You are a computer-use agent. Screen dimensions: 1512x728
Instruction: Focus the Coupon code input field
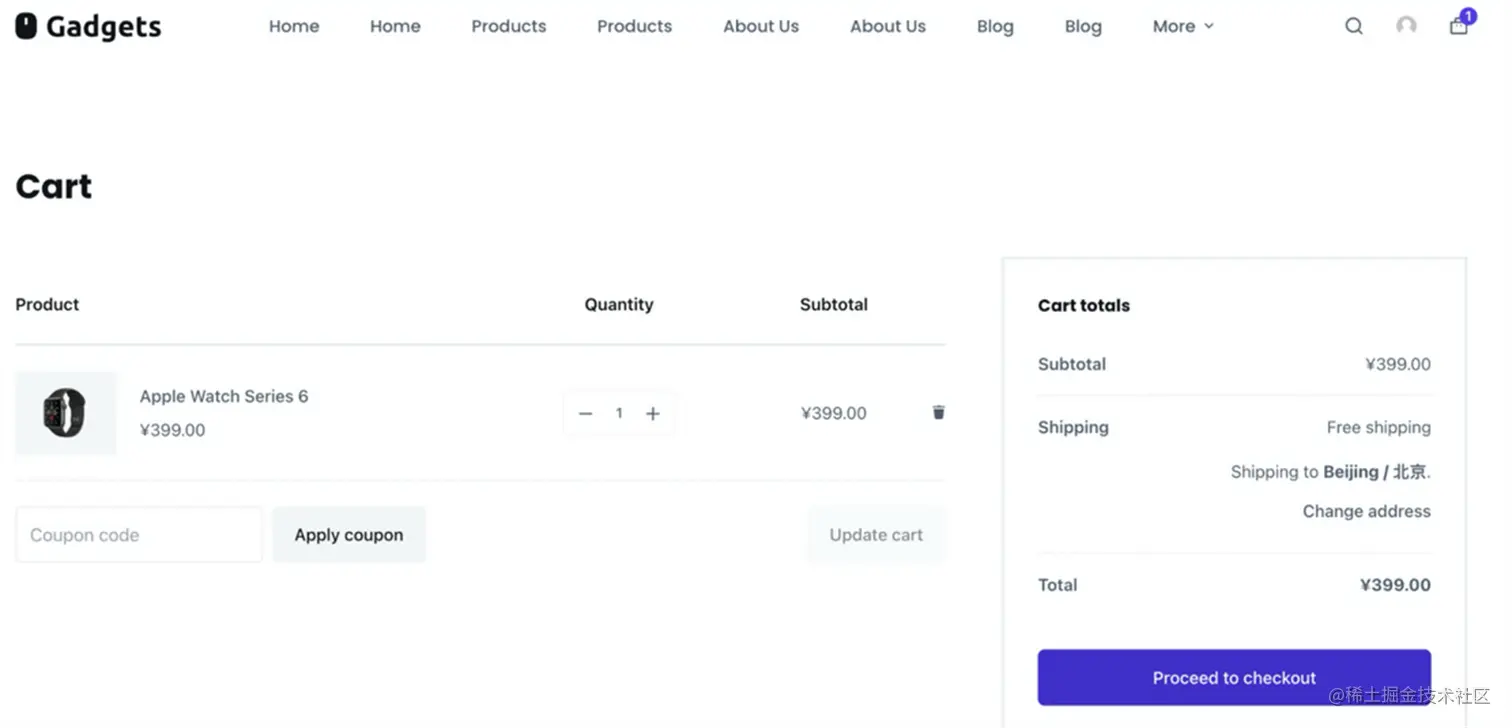pos(139,535)
